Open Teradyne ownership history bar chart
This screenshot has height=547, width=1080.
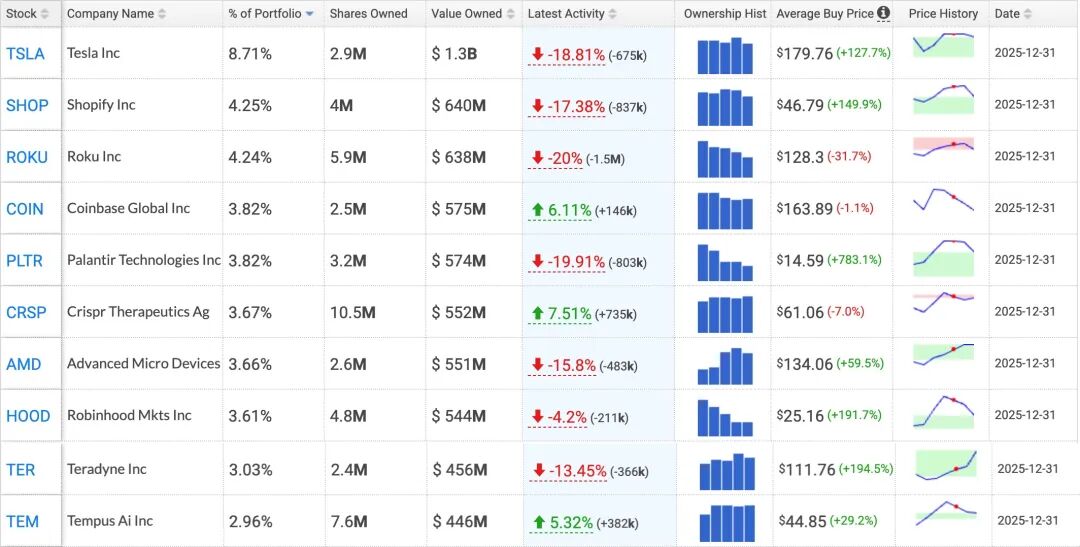pos(727,471)
